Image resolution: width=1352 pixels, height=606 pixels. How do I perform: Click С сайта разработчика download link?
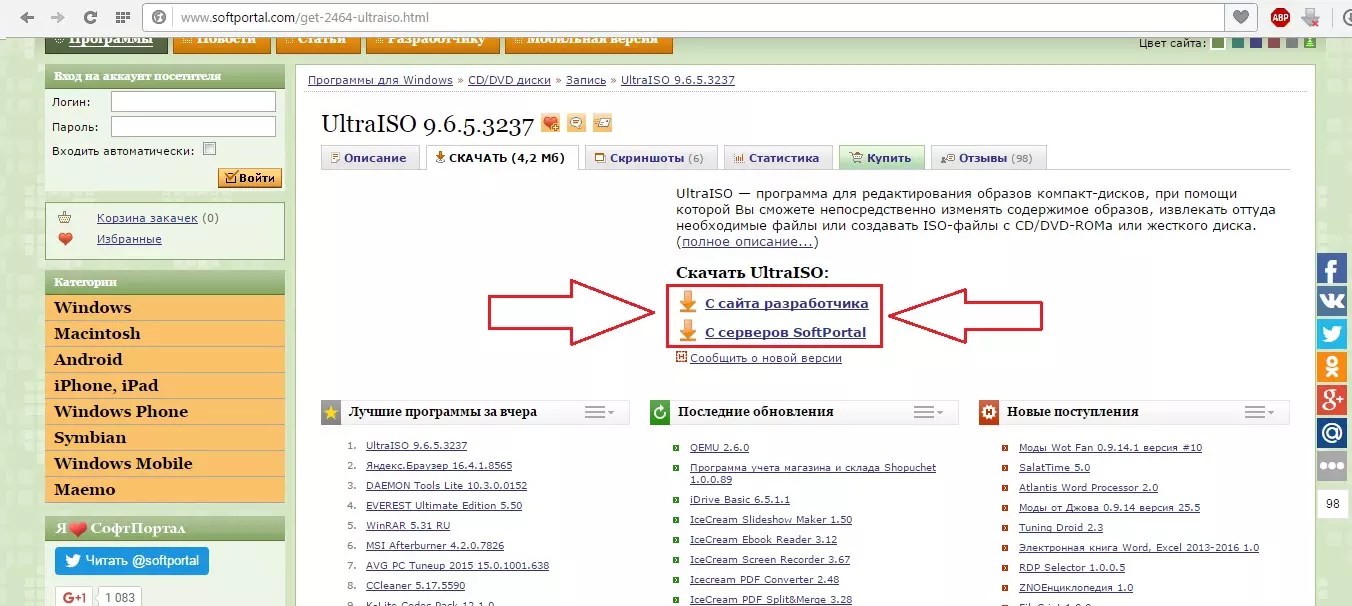pyautogui.click(x=787, y=303)
